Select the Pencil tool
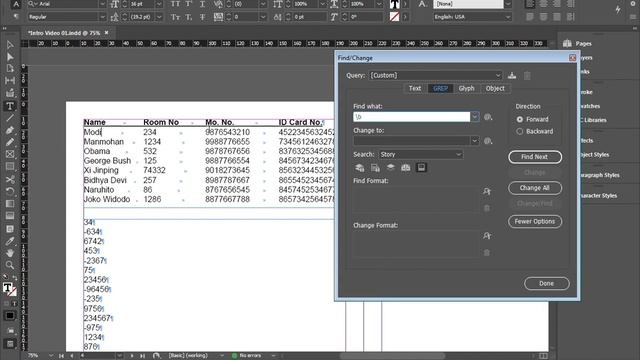The height and width of the screenshot is (360, 640). (x=10, y=142)
